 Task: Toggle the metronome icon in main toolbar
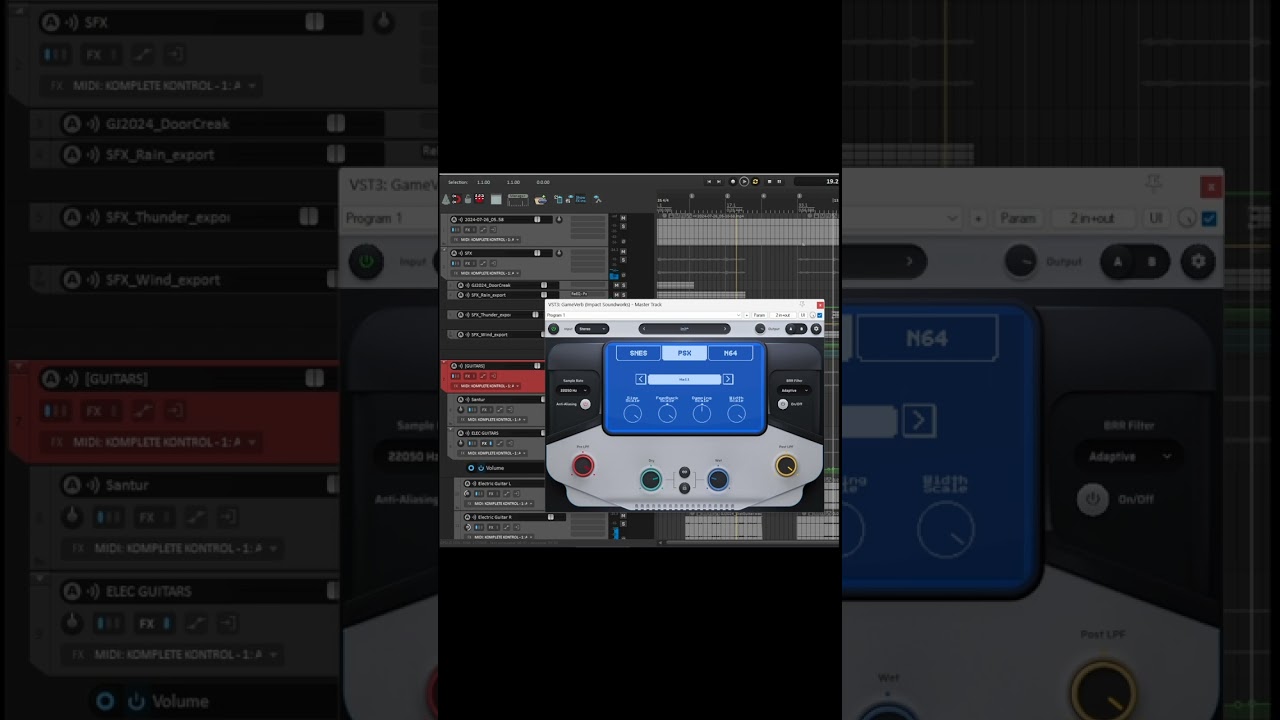(x=446, y=199)
